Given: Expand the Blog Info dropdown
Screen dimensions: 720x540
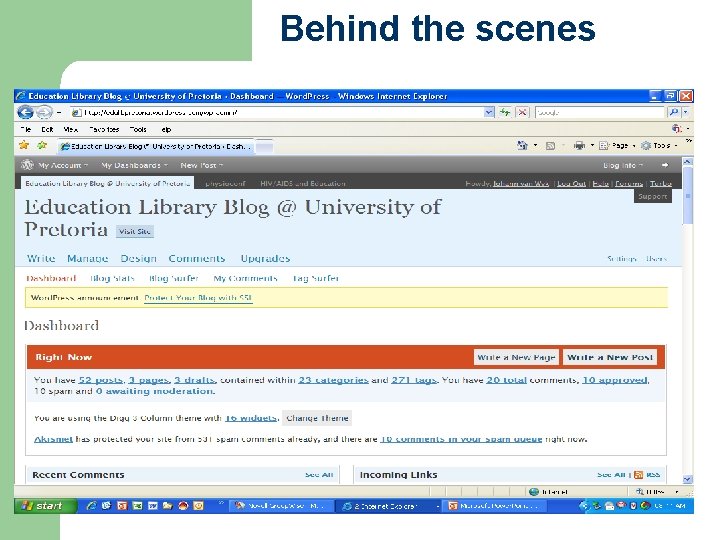Looking at the screenshot, I should [x=623, y=165].
